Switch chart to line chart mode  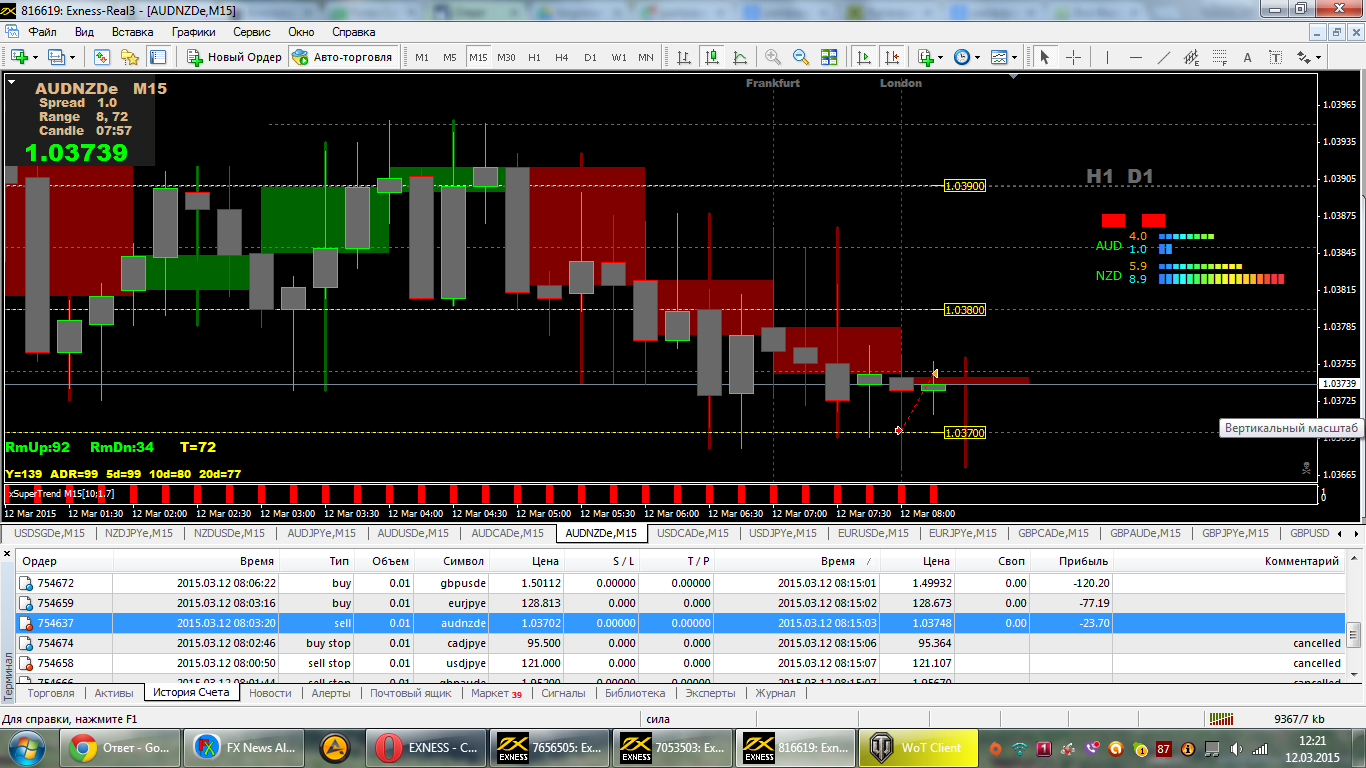(740, 57)
